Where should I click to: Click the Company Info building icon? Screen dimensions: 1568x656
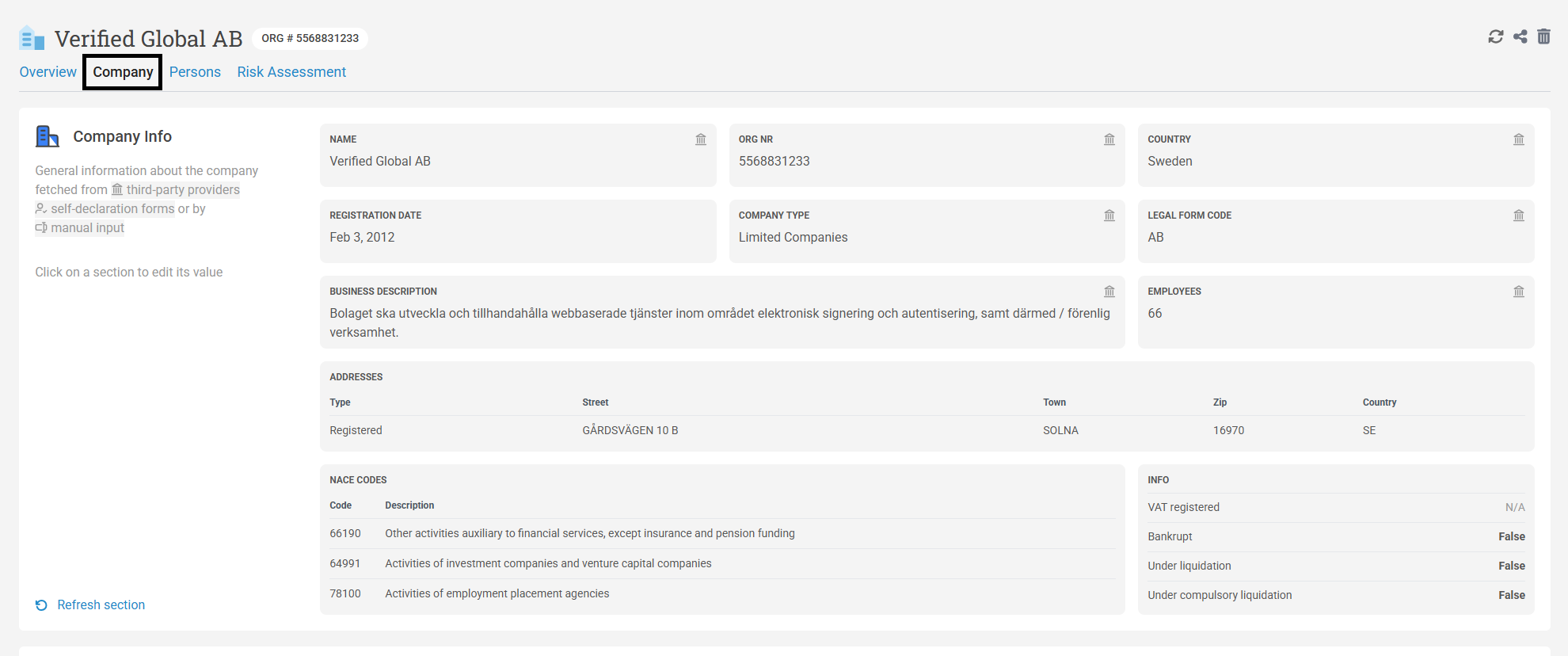(x=48, y=136)
